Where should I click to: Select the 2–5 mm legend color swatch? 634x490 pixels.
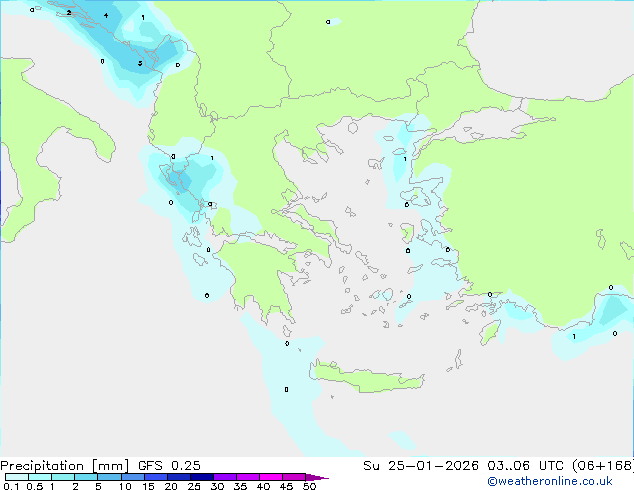[86, 477]
